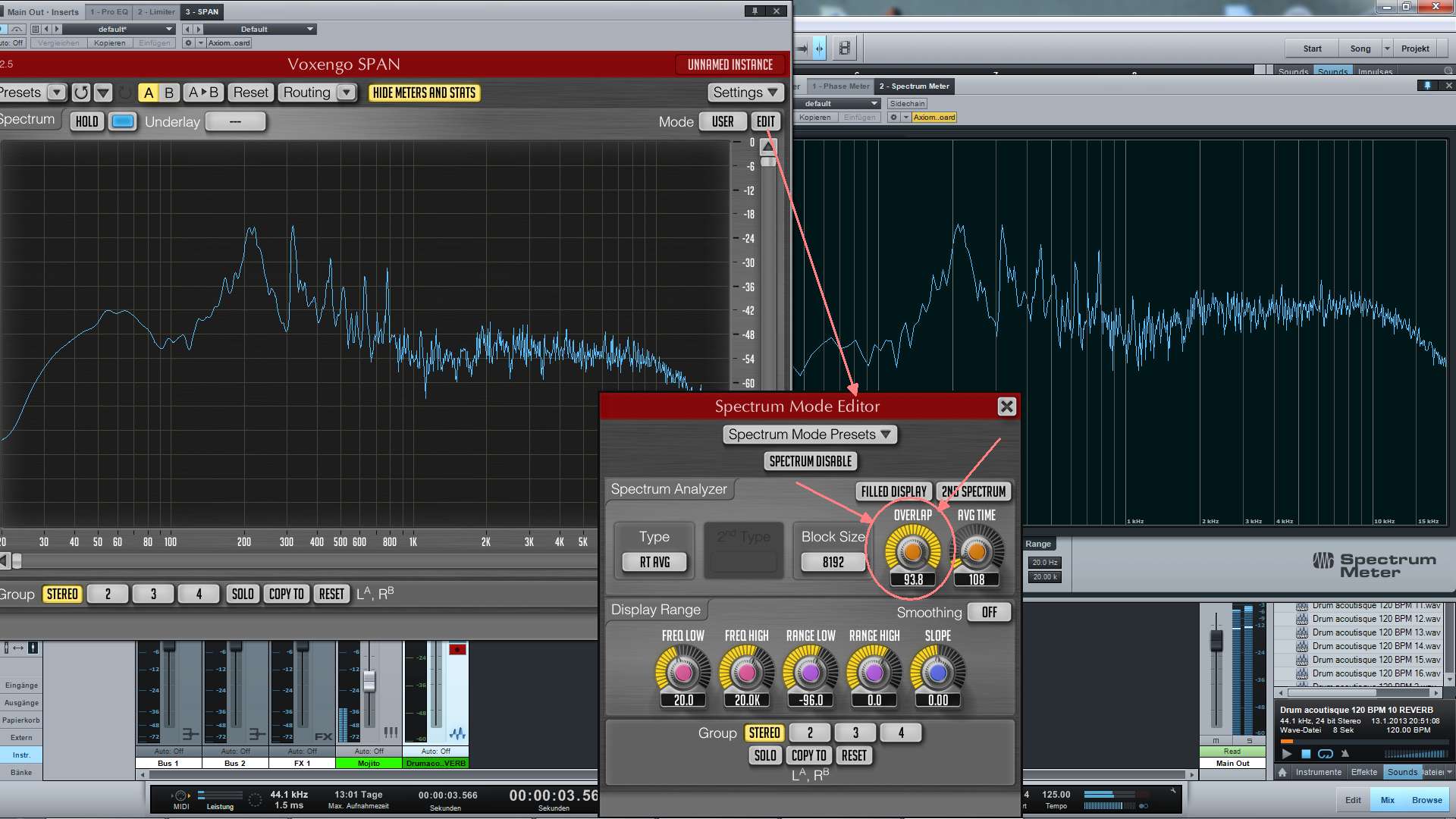Open the default preset dropdown in Spectrum Meter

tap(838, 103)
